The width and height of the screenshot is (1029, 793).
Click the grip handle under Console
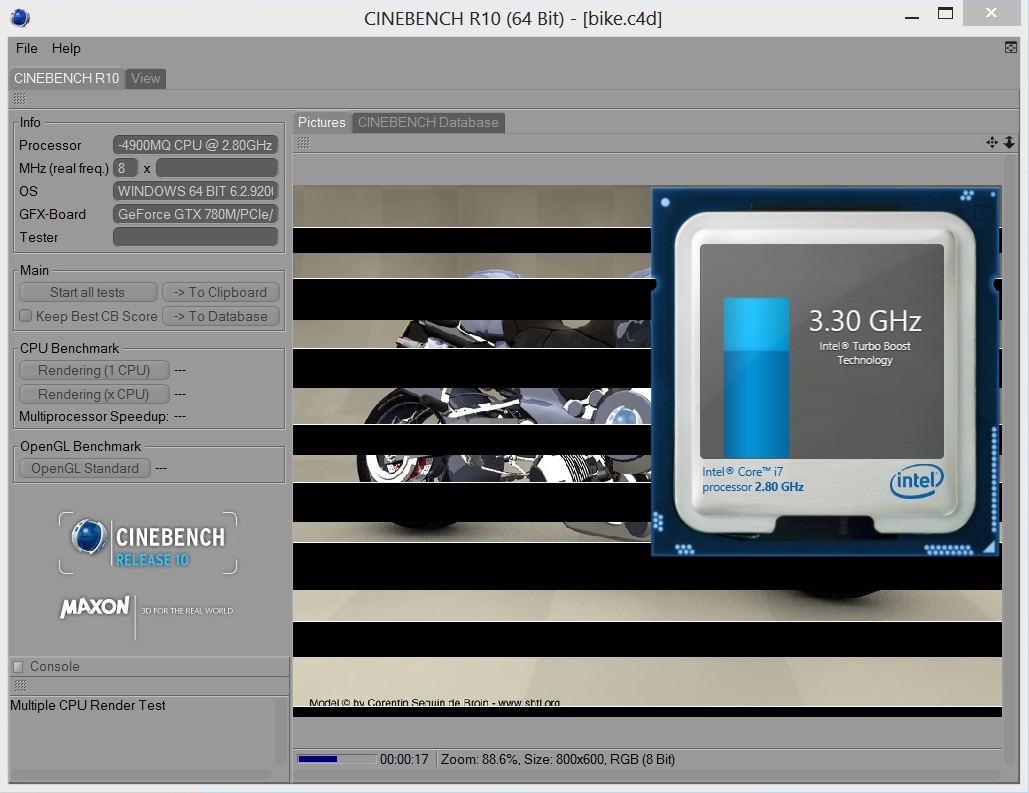20,685
